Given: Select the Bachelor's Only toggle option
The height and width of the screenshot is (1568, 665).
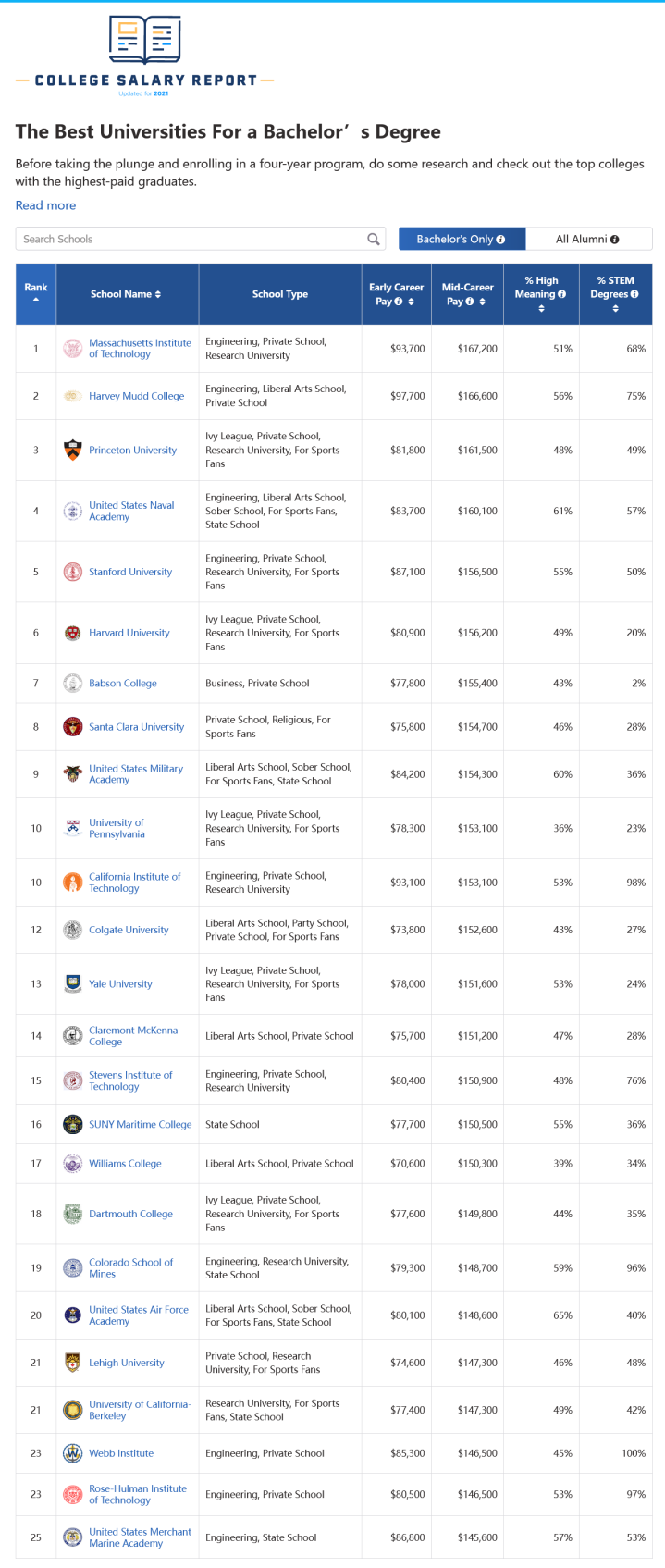Looking at the screenshot, I should [x=462, y=239].
